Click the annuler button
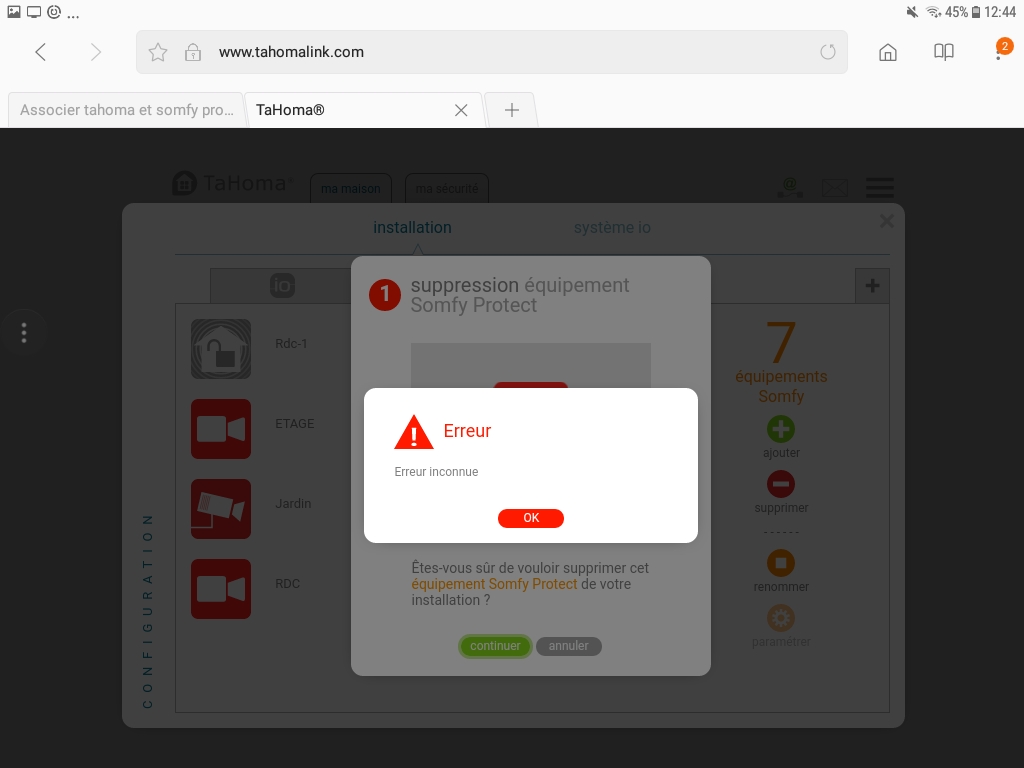 tap(568, 646)
